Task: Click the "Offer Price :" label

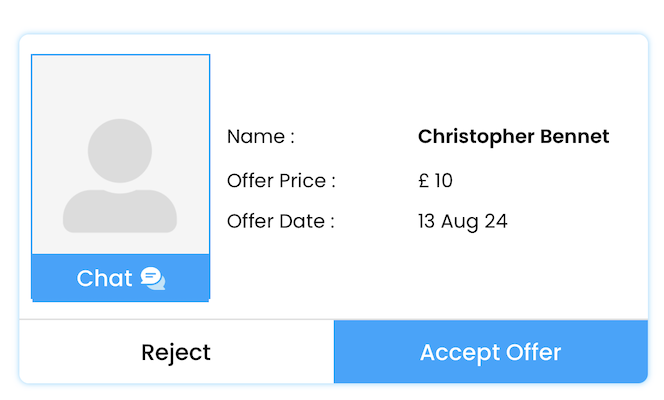Action: [281, 181]
